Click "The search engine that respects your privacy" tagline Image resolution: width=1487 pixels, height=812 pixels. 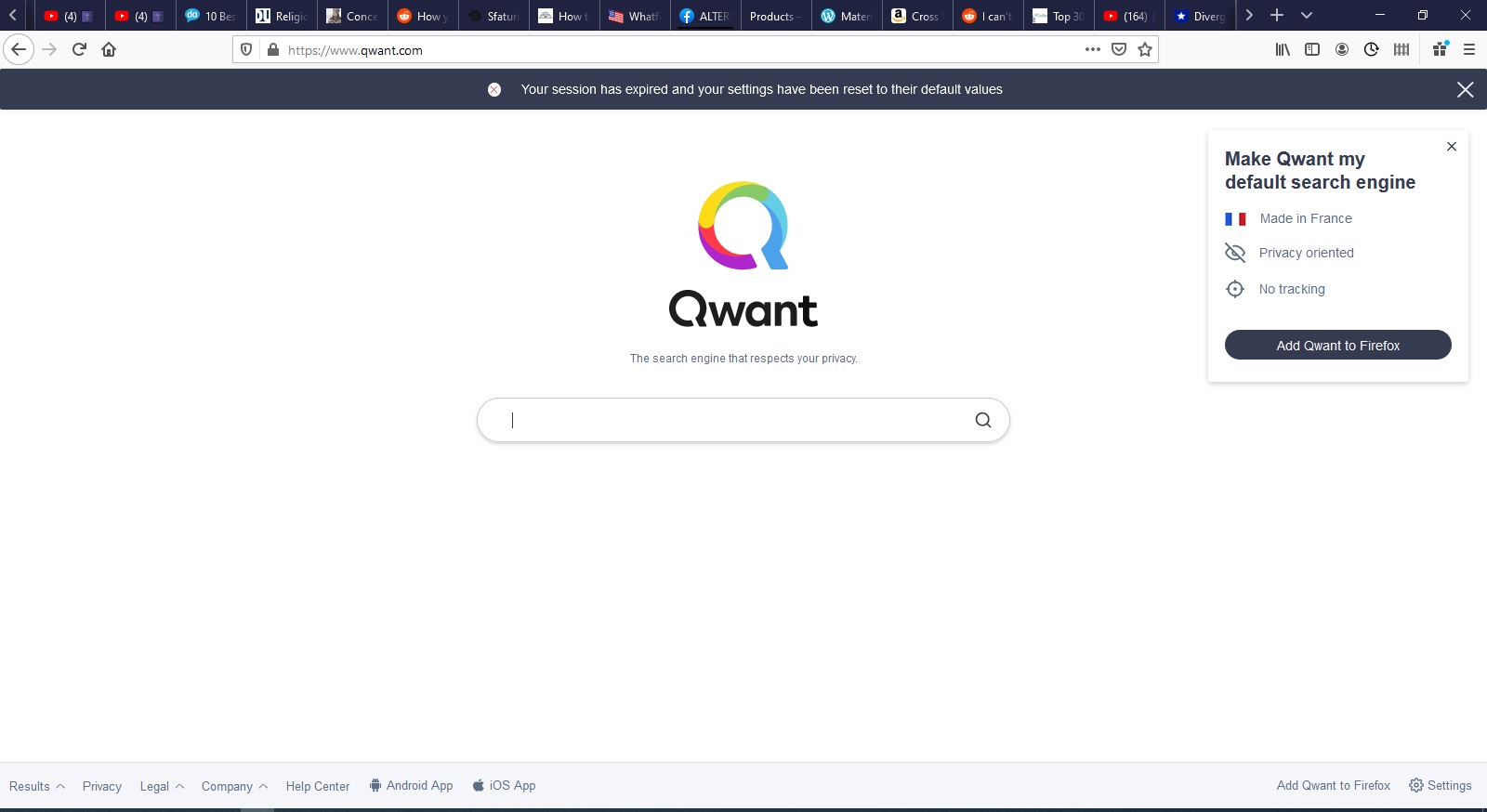pyautogui.click(x=743, y=359)
